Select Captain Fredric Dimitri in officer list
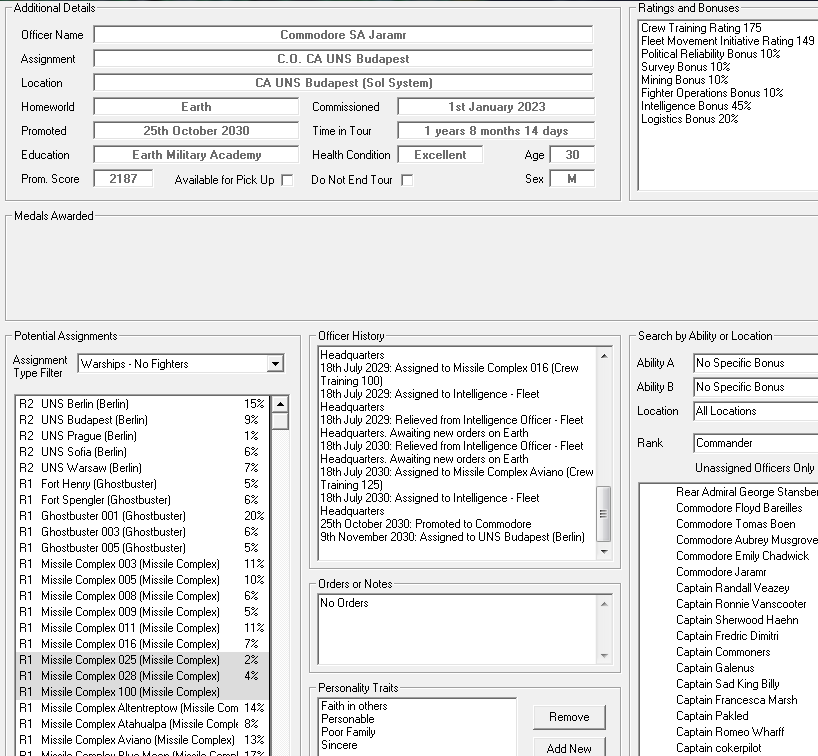The image size is (818, 756). (x=727, y=636)
